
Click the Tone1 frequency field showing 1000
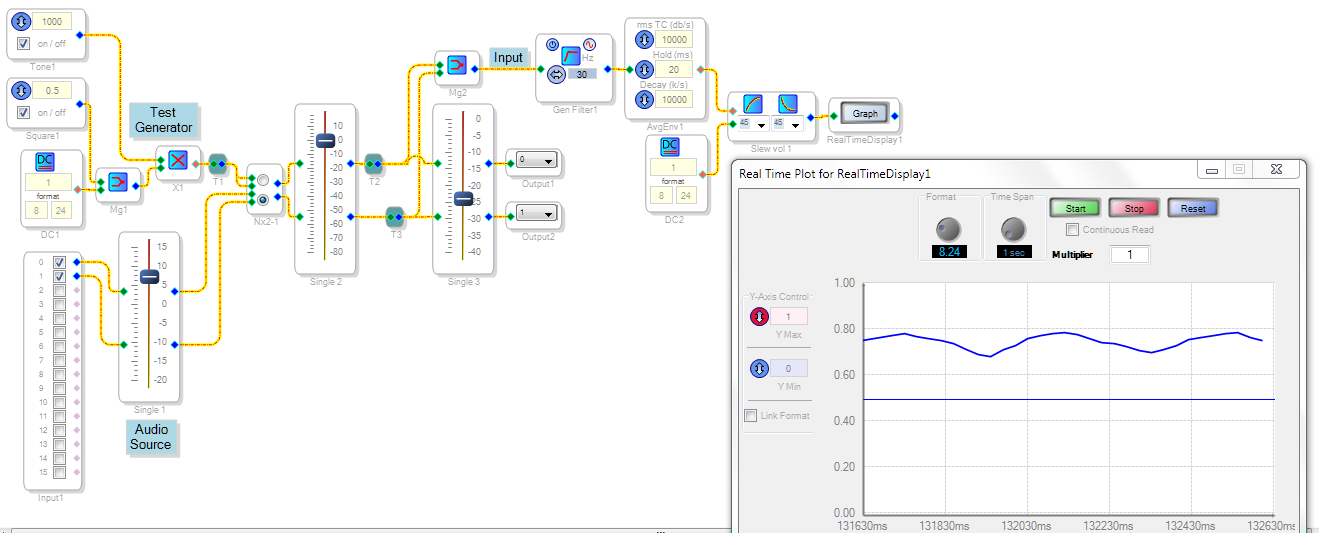[x=53, y=22]
